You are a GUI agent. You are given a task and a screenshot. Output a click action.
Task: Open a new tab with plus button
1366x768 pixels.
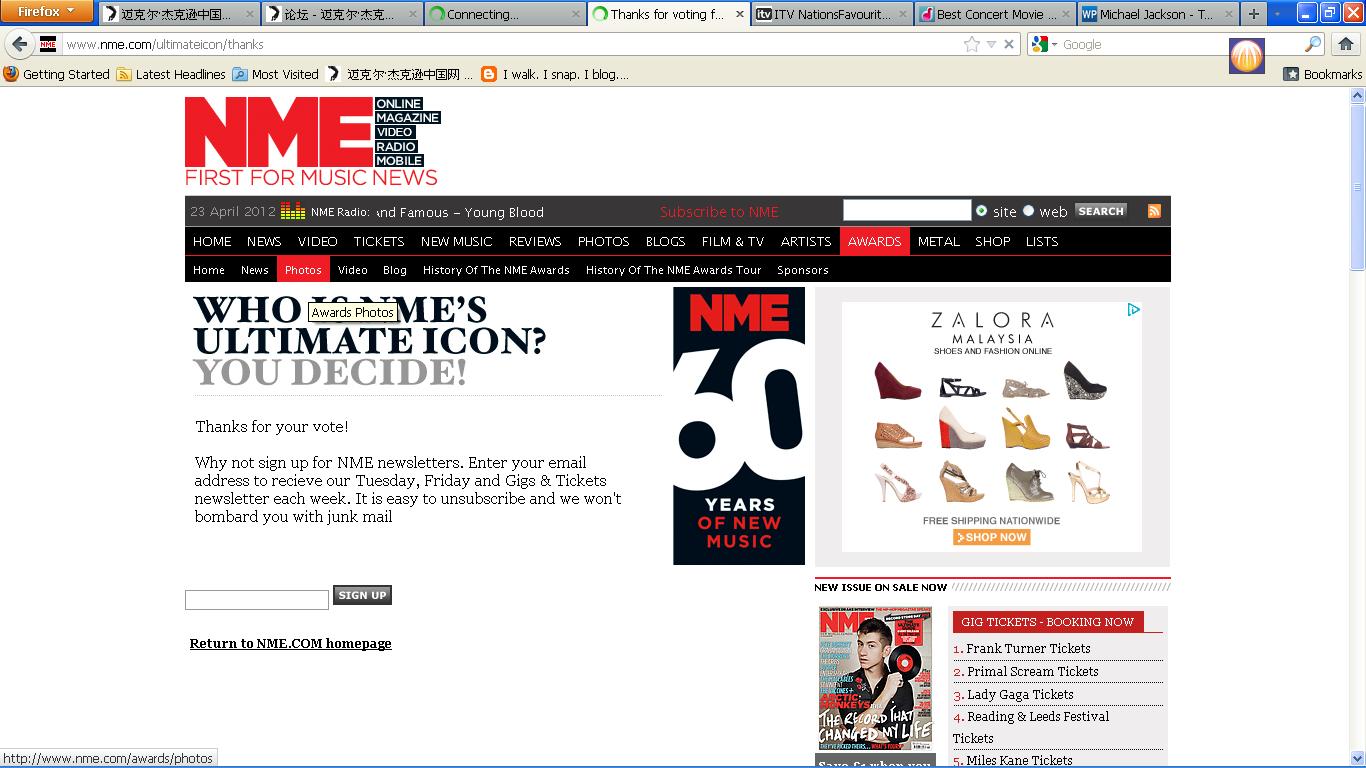coord(1253,14)
